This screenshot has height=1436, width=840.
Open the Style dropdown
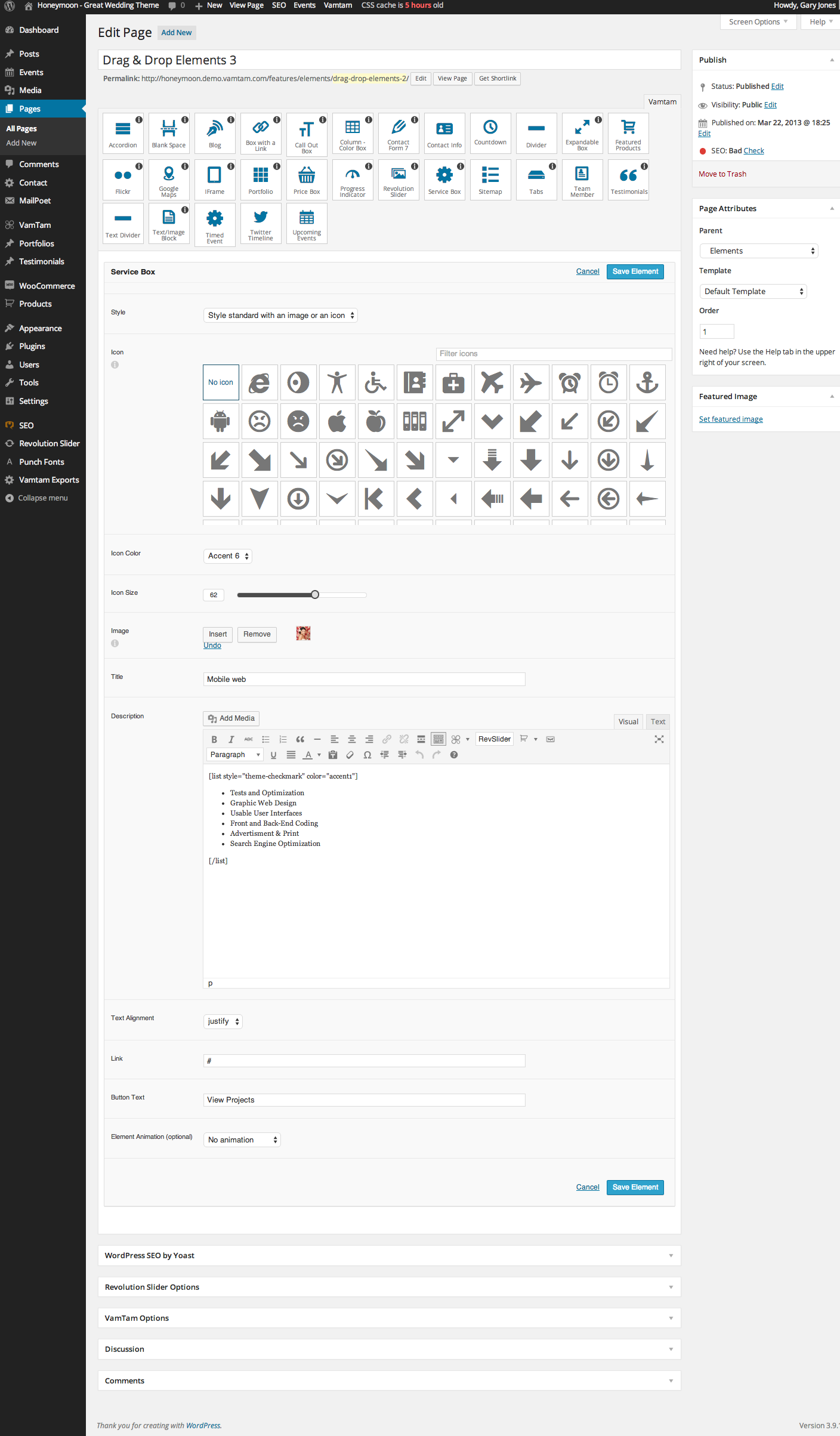point(280,316)
